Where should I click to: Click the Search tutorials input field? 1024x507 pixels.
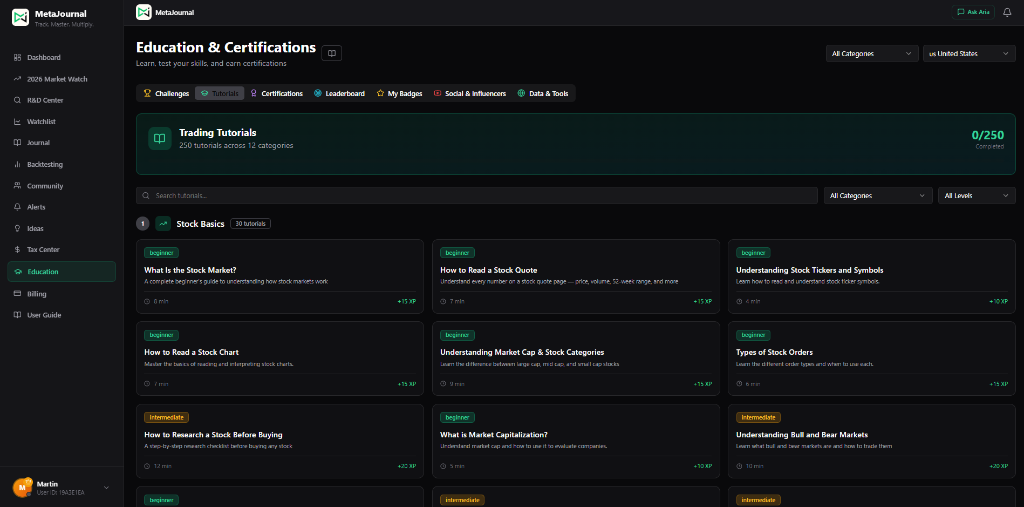click(477, 195)
